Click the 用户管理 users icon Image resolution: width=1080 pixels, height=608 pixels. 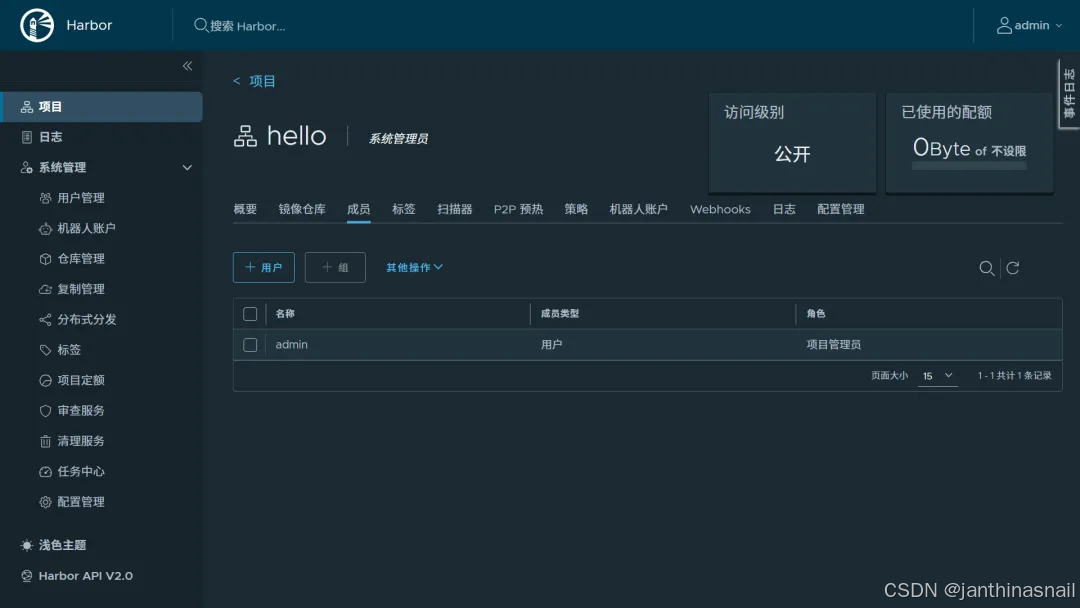tap(45, 198)
